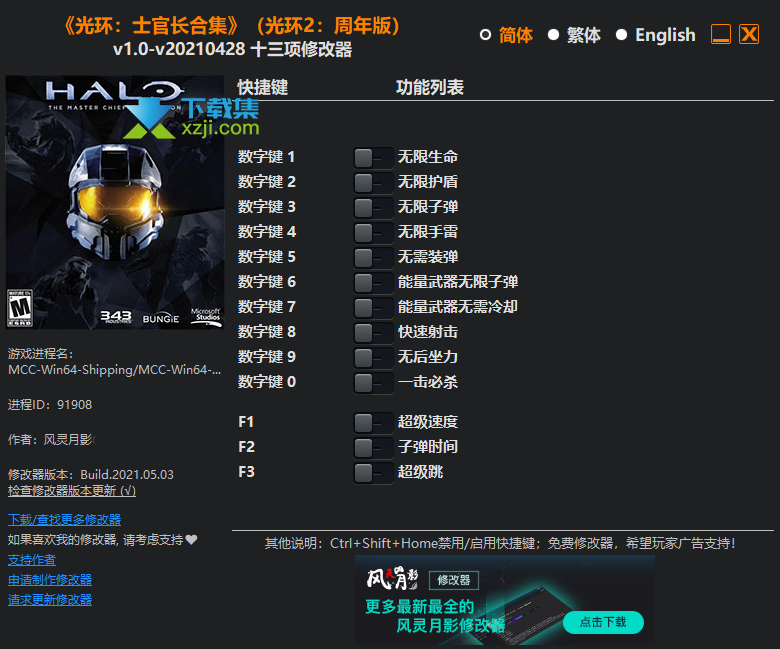Minimize the trainer window
This screenshot has height=649, width=780.
(x=721, y=34)
